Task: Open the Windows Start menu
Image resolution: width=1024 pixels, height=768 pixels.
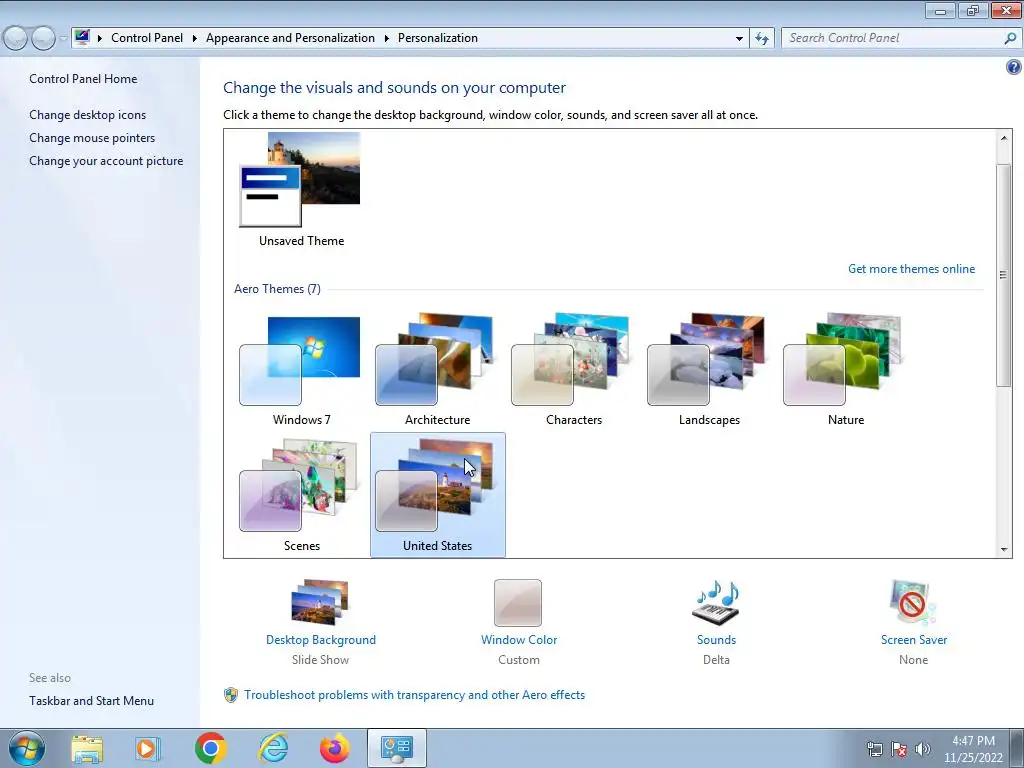Action: [26, 748]
